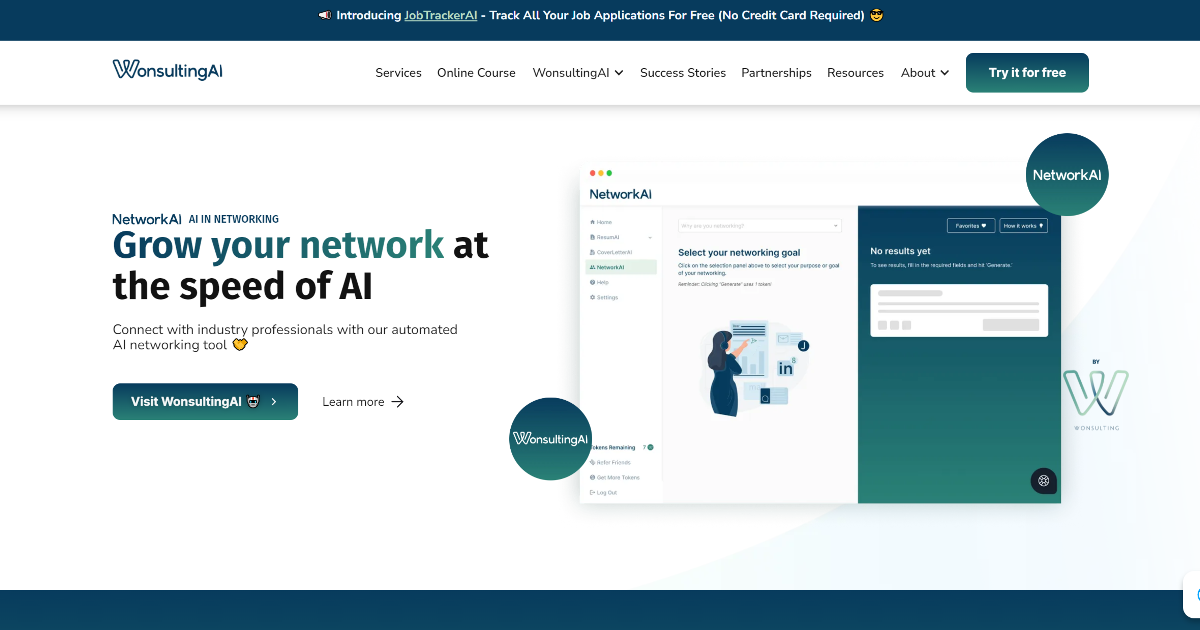Select Partnerships in the navigation bar

coord(776,72)
